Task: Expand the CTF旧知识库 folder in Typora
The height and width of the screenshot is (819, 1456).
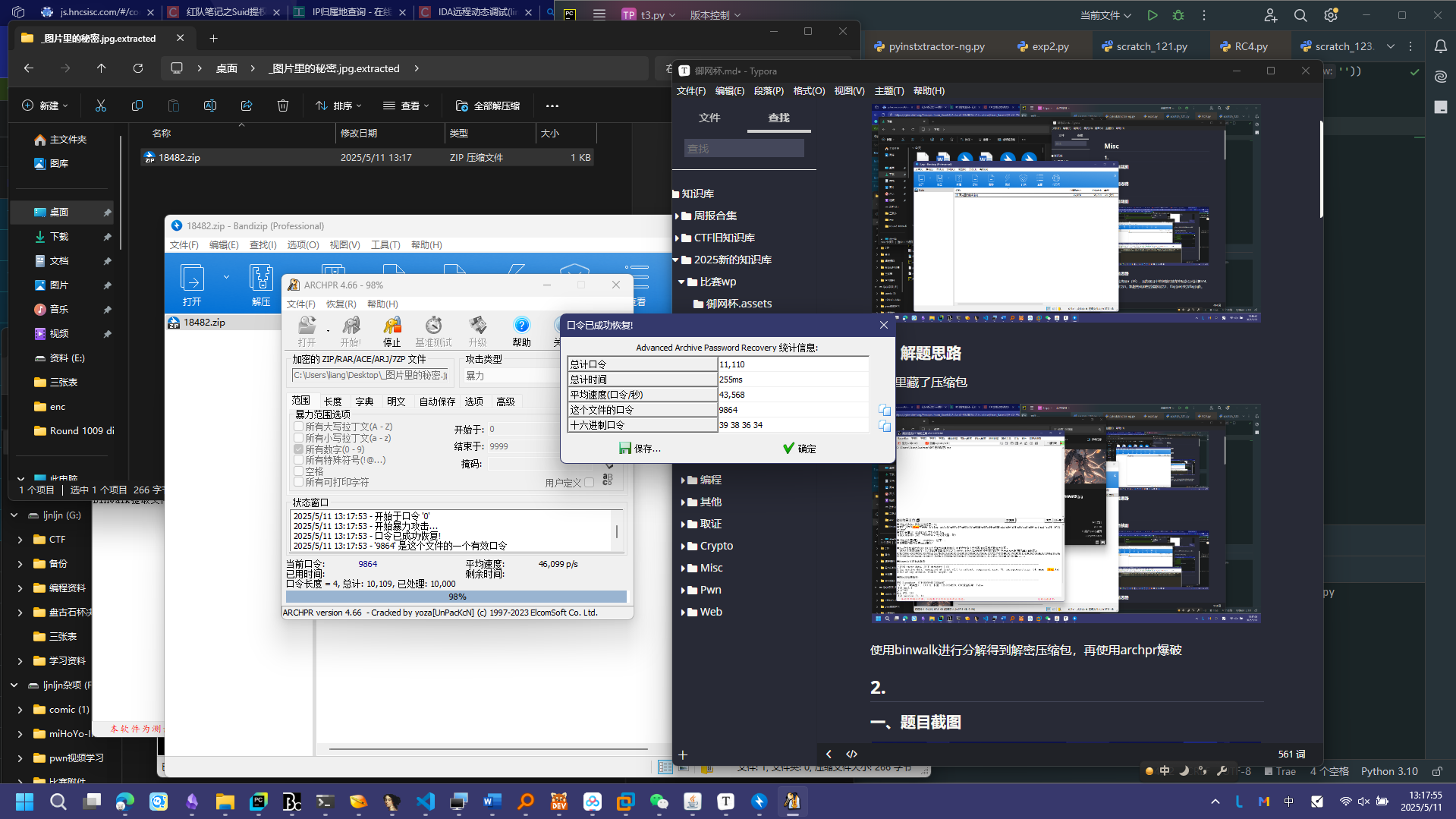Action: 678,238
